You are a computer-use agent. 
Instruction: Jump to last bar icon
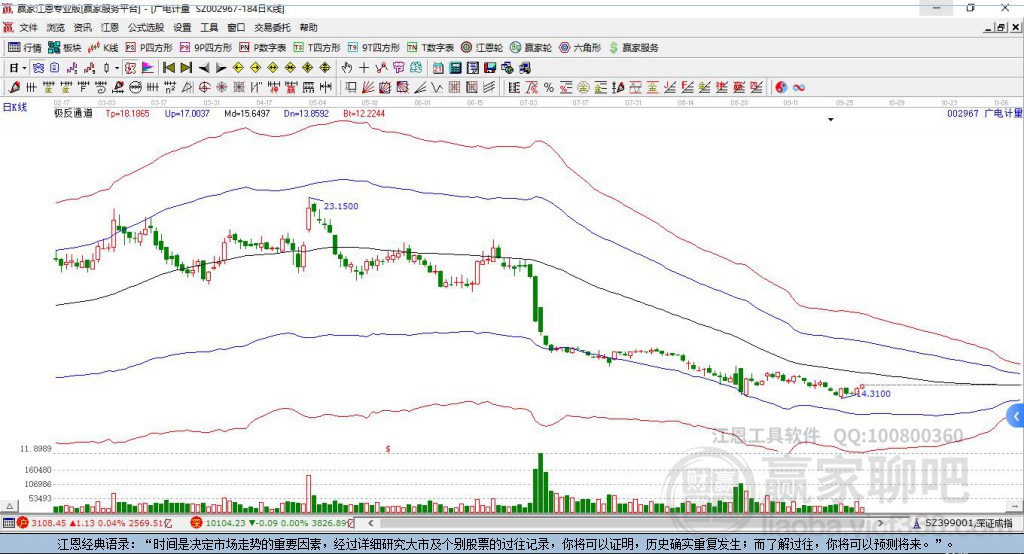point(186,68)
